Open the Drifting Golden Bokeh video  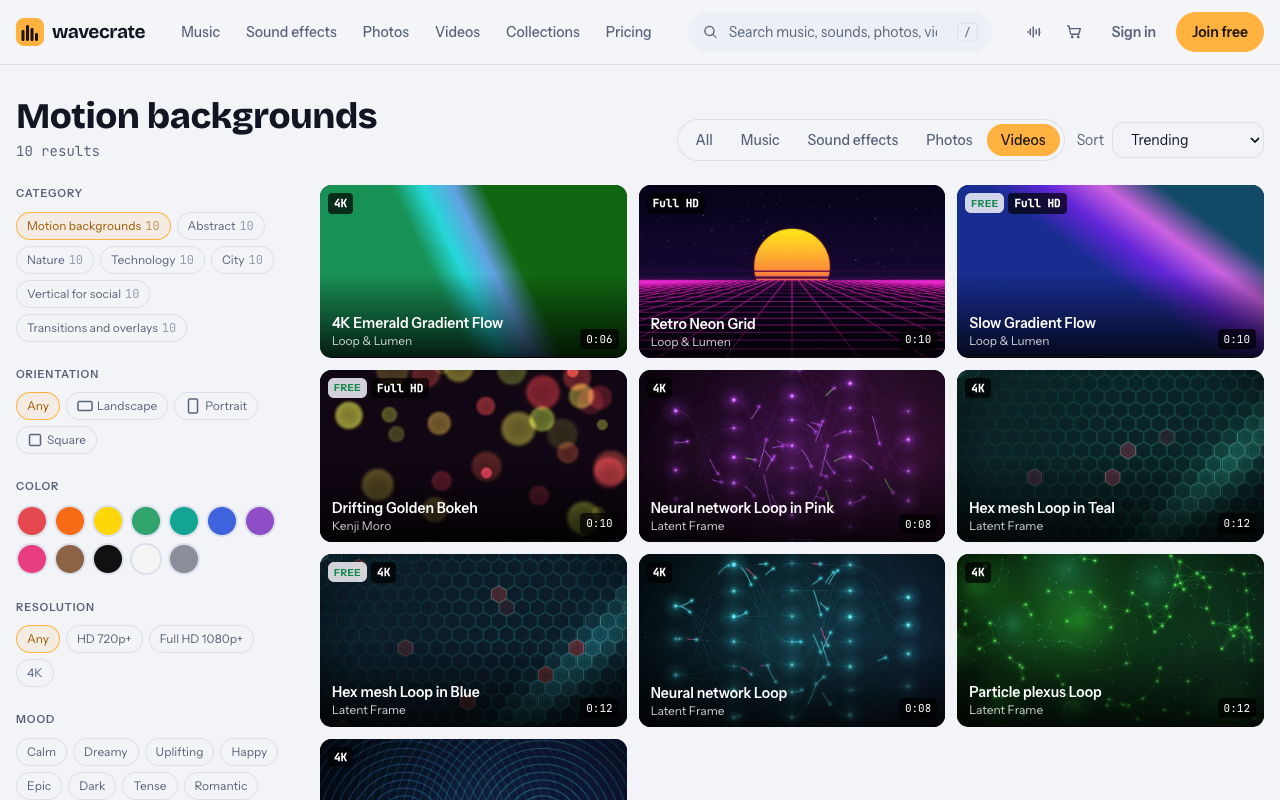point(473,456)
